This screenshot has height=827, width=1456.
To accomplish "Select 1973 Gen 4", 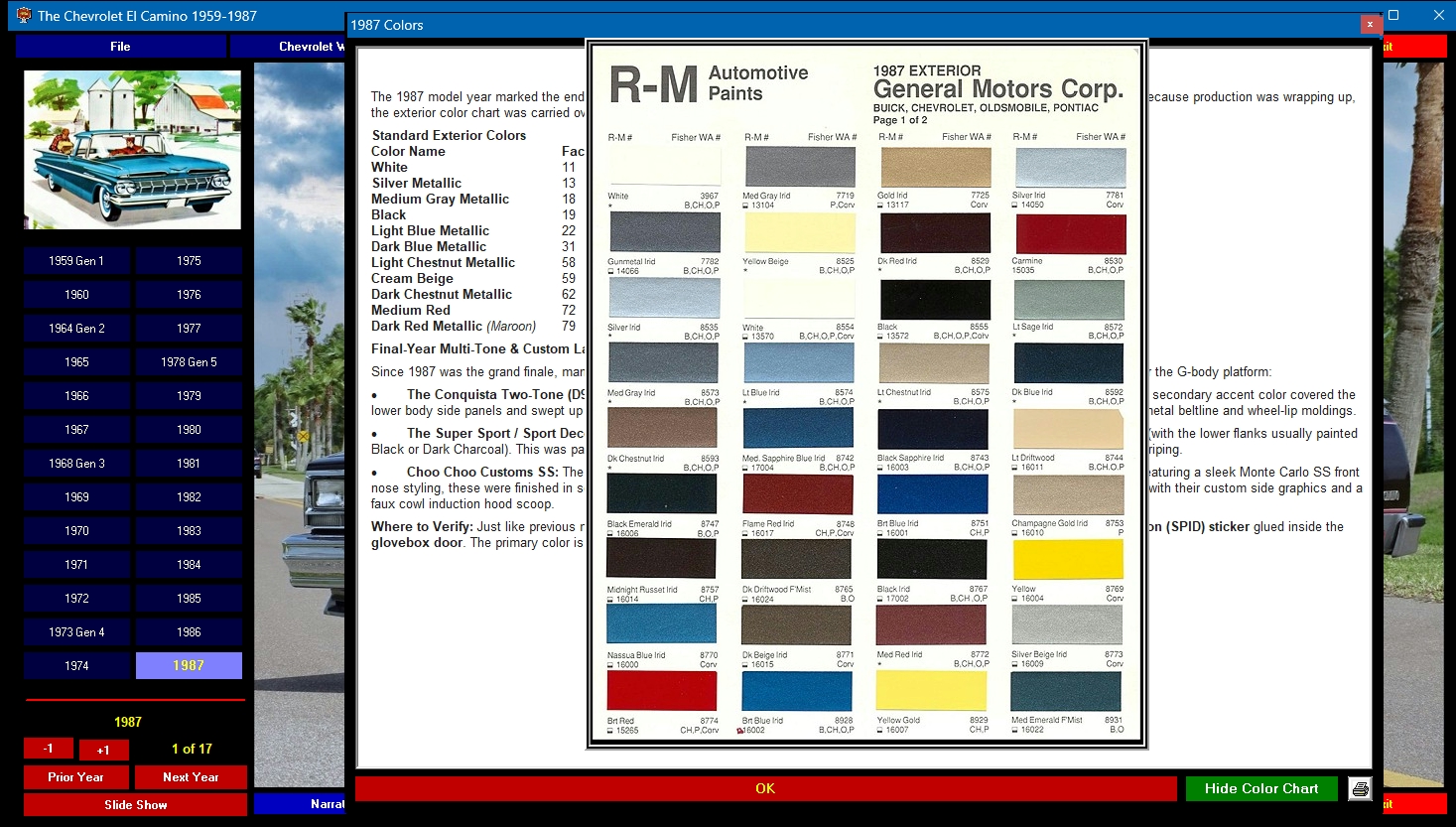I will [x=76, y=632].
